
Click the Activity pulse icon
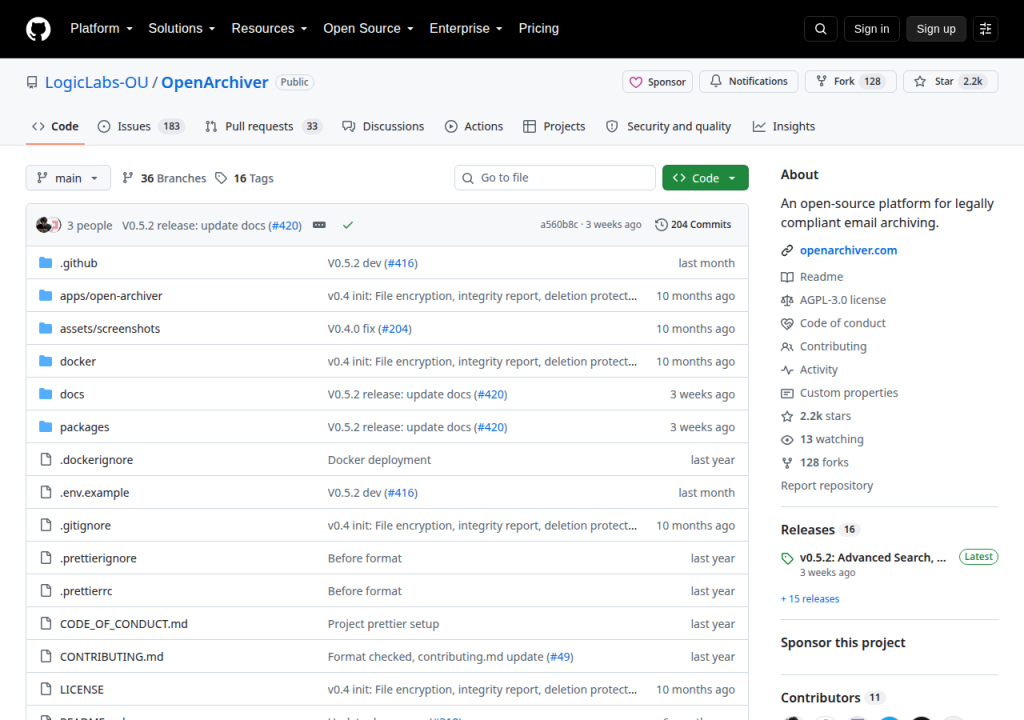coord(787,370)
